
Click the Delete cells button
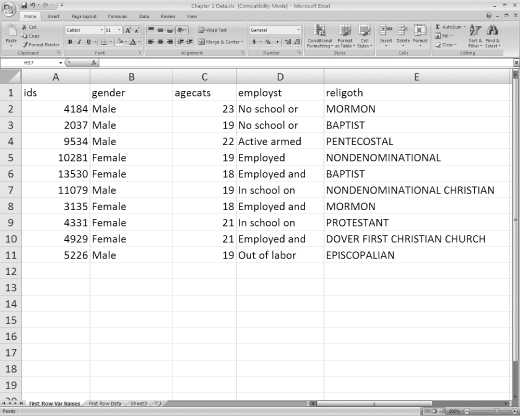[x=403, y=35]
